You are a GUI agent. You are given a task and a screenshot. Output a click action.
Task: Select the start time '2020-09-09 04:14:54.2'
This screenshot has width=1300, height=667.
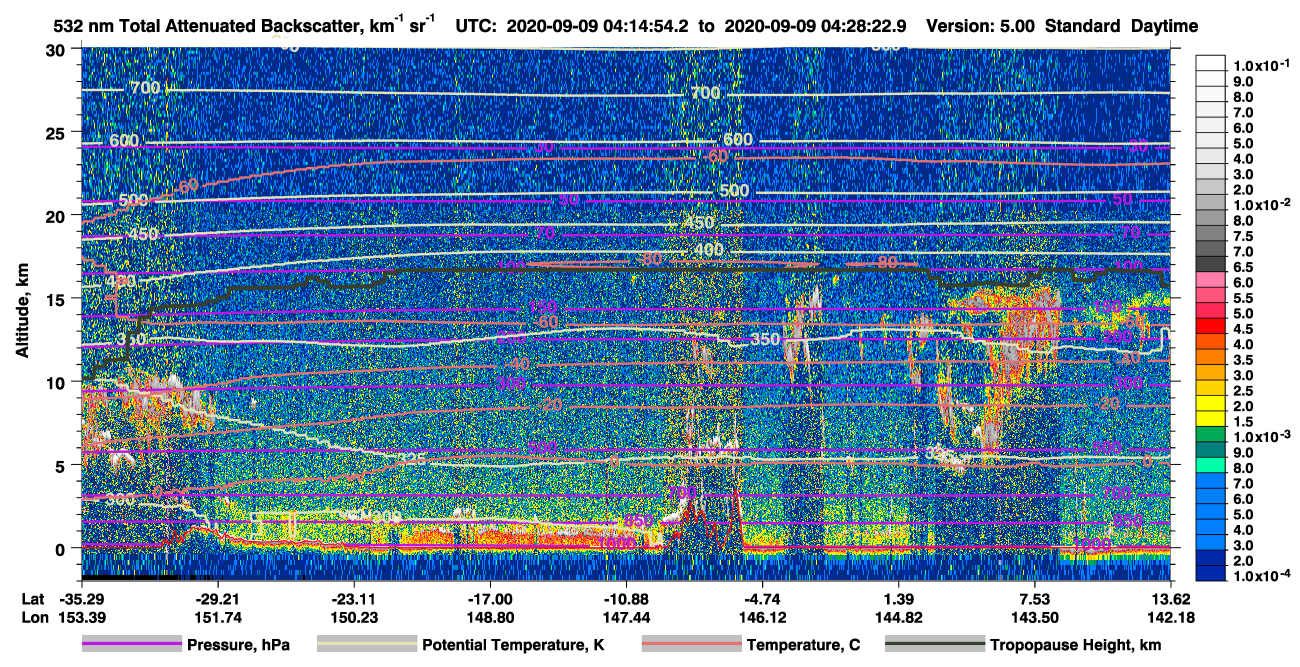[x=598, y=27]
